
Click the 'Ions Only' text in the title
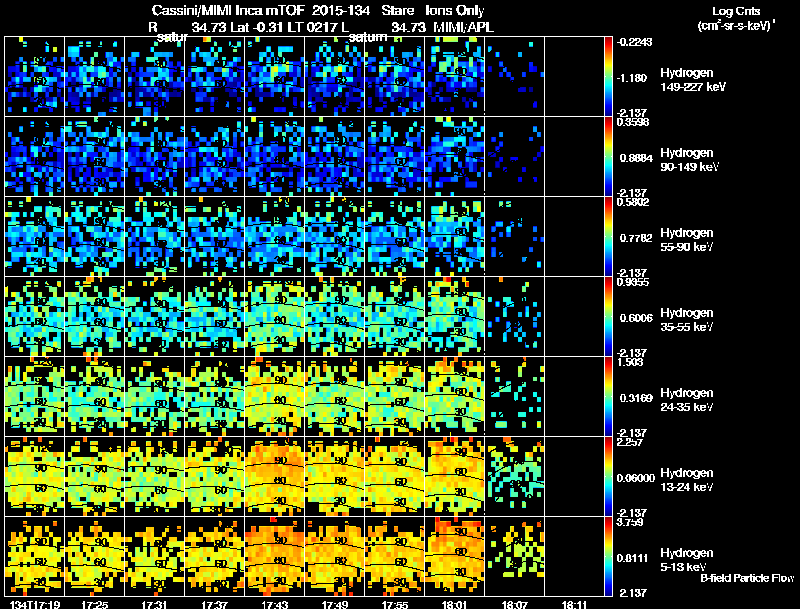(x=455, y=11)
